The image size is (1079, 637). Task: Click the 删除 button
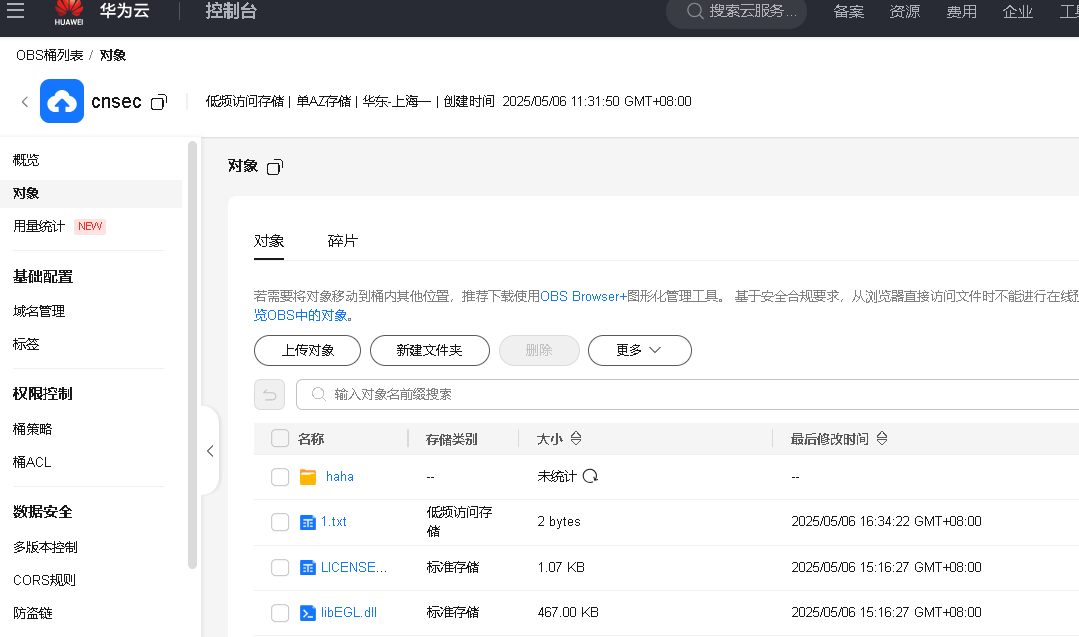click(540, 350)
